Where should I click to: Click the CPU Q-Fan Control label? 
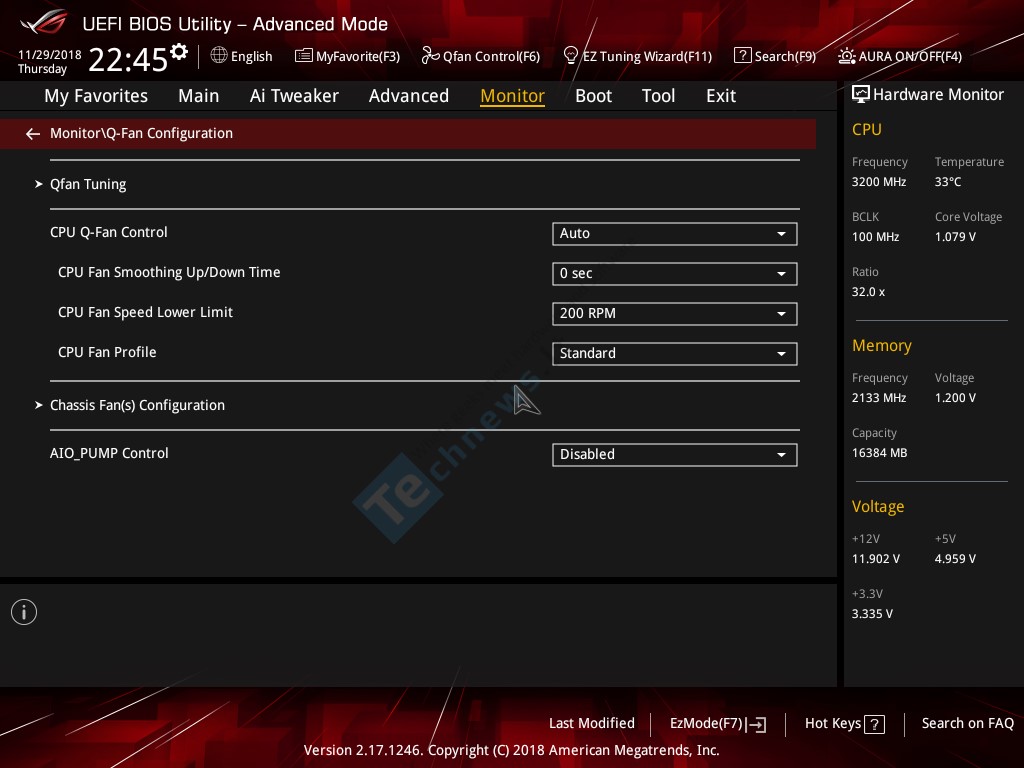[x=108, y=232]
